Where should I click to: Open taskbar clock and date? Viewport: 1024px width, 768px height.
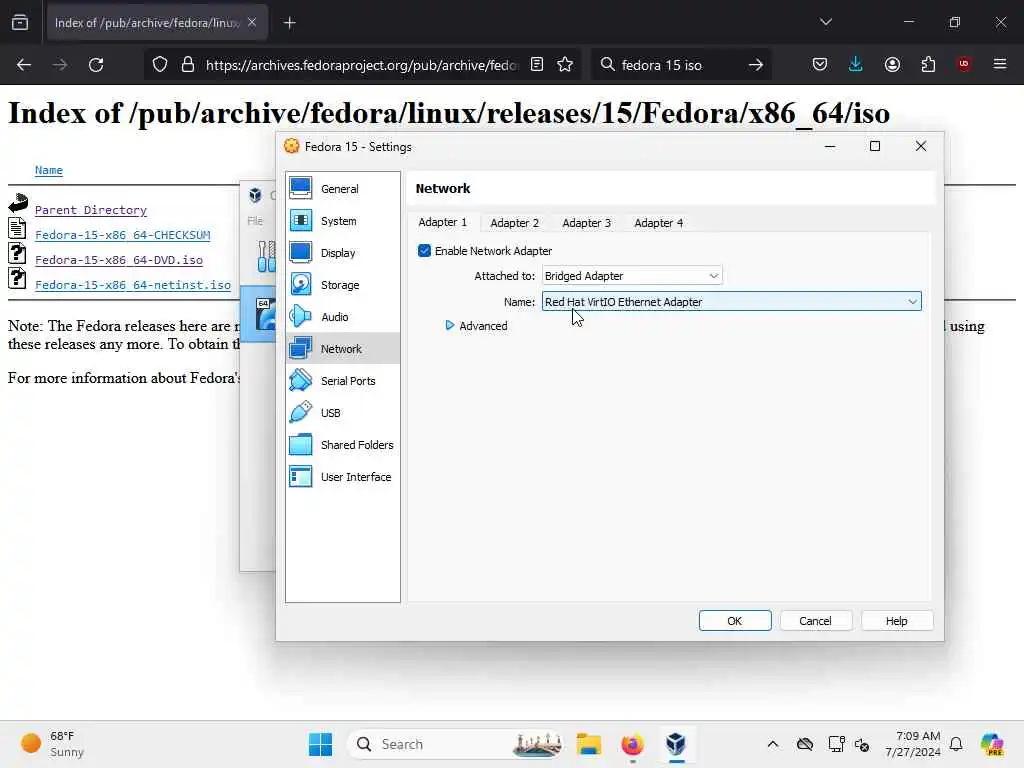pyautogui.click(x=913, y=744)
